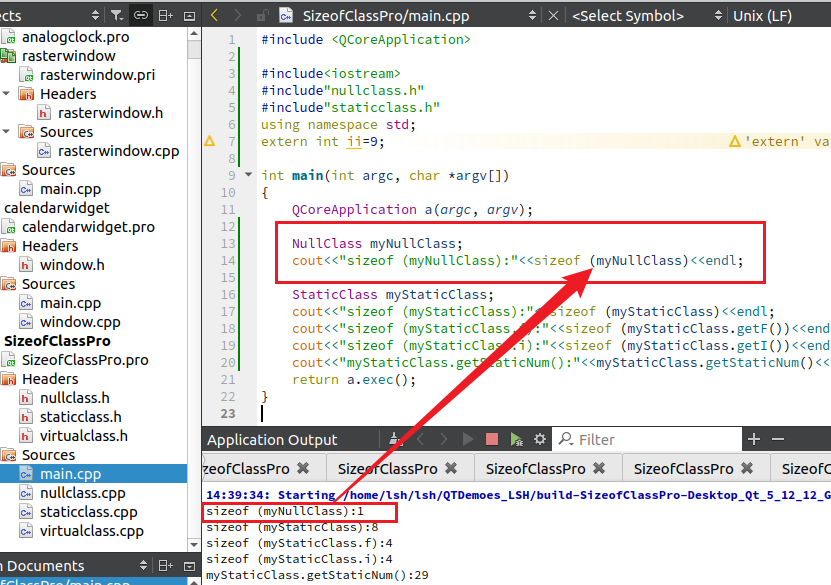This screenshot has width=831, height=585.
Task: Open rasterwindow.h header file
Action: [111, 113]
